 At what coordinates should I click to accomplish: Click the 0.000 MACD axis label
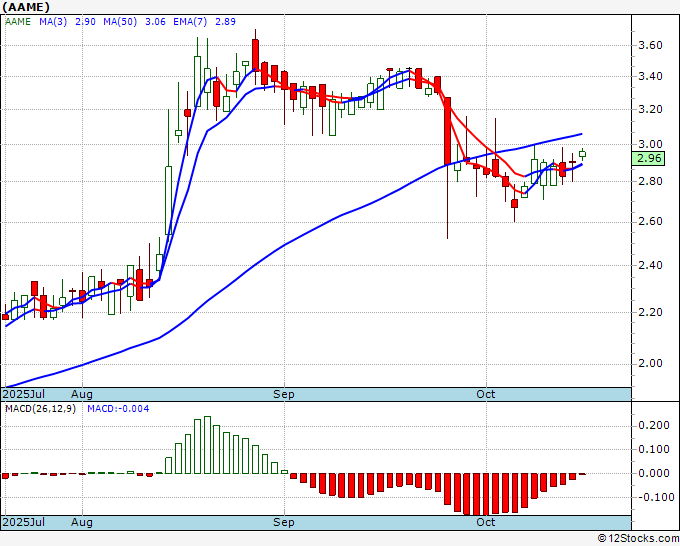pos(654,473)
